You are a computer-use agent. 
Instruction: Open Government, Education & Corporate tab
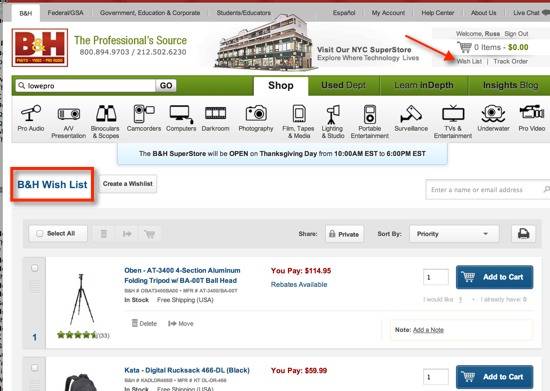(x=150, y=13)
